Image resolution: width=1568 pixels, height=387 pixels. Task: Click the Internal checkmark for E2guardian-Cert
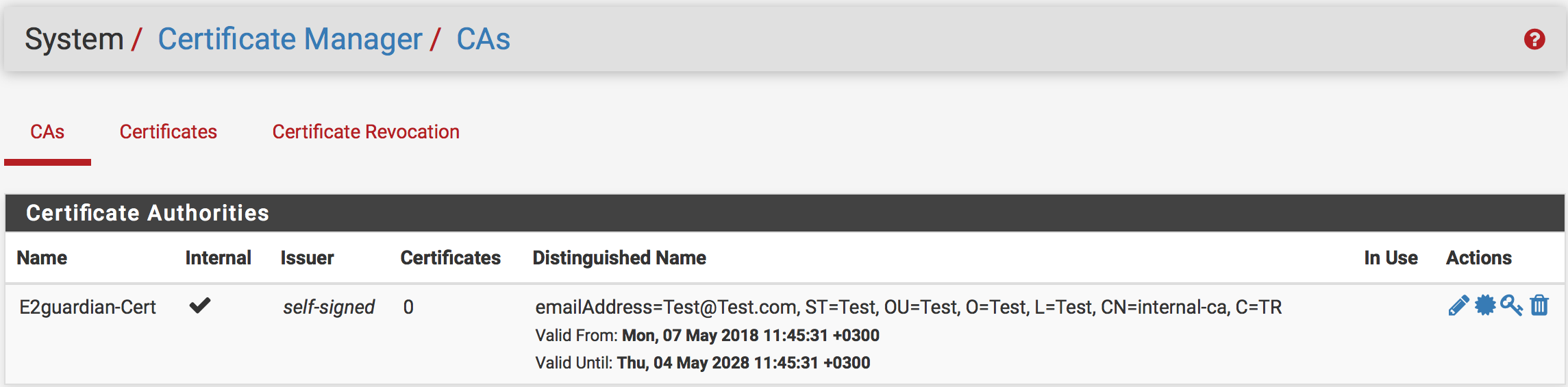(200, 305)
